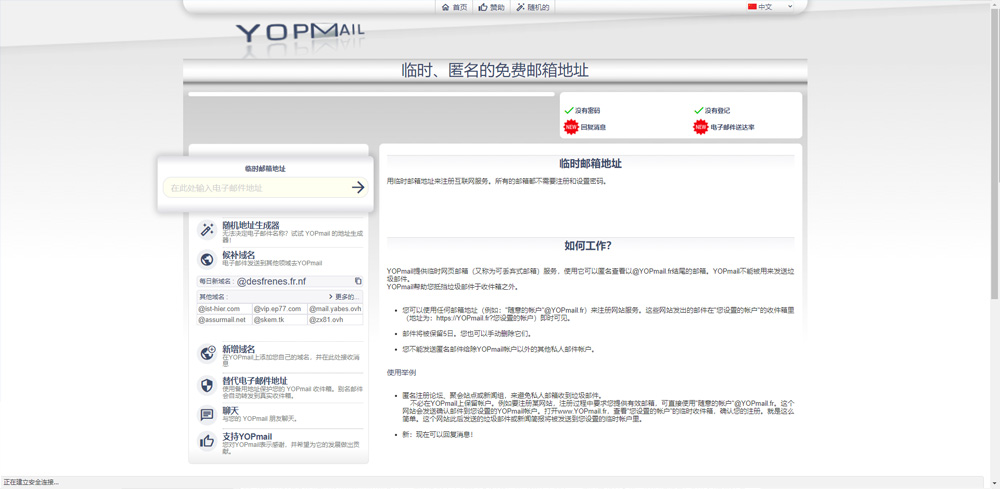Screen dimensions: 1000x489
Task: Click the globe icon for alternate domains (候补域名)
Action: pos(207,260)
